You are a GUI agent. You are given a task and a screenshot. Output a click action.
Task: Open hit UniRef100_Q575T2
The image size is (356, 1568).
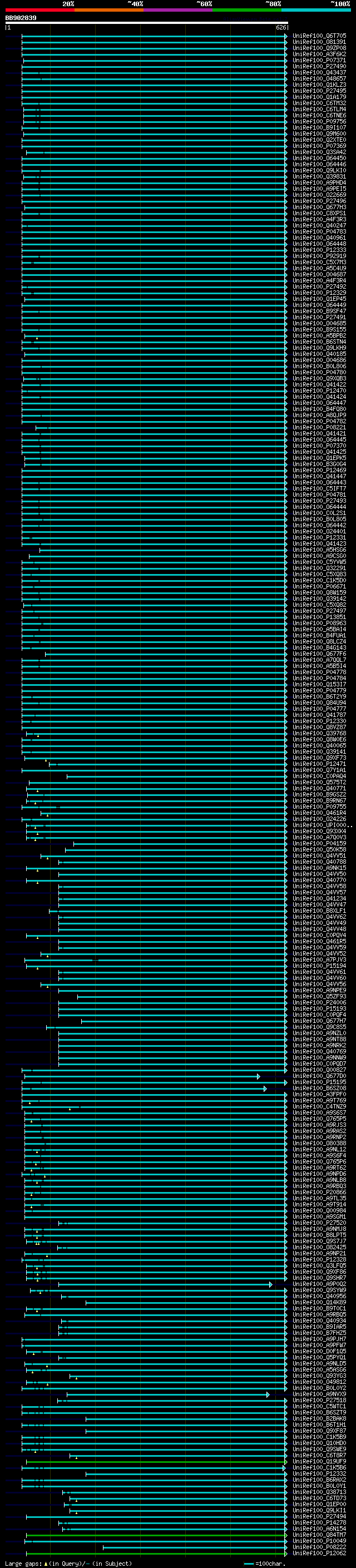319,782
